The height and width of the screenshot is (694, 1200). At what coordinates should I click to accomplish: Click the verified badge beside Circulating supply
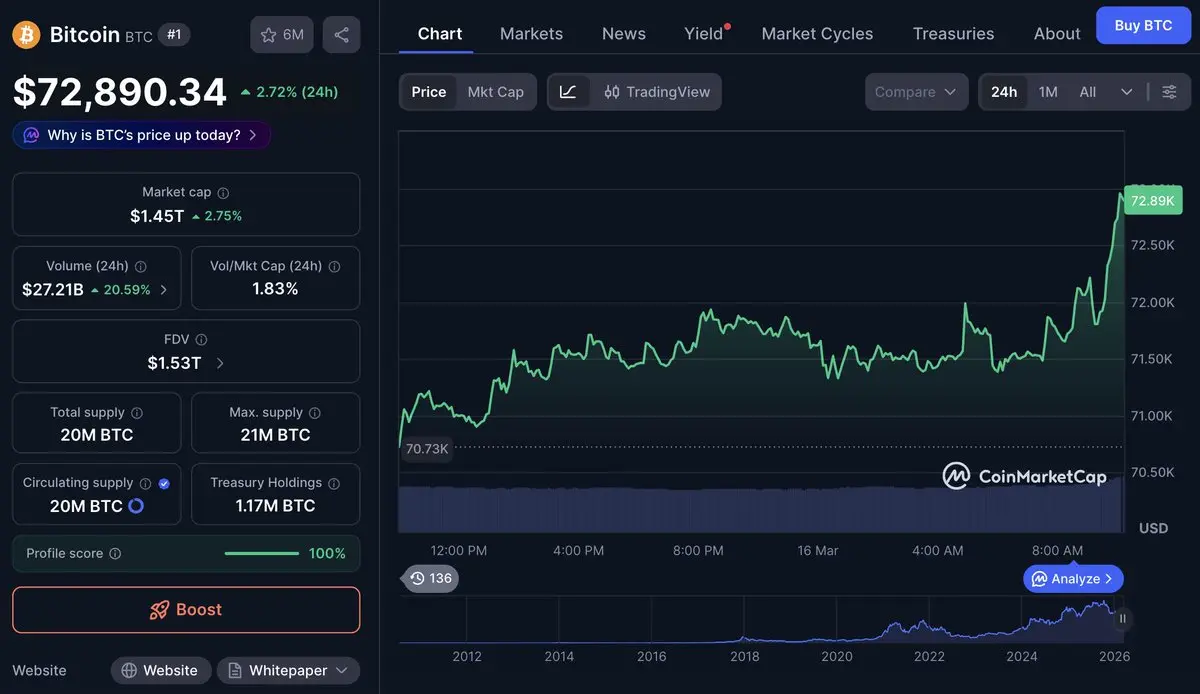pos(164,483)
